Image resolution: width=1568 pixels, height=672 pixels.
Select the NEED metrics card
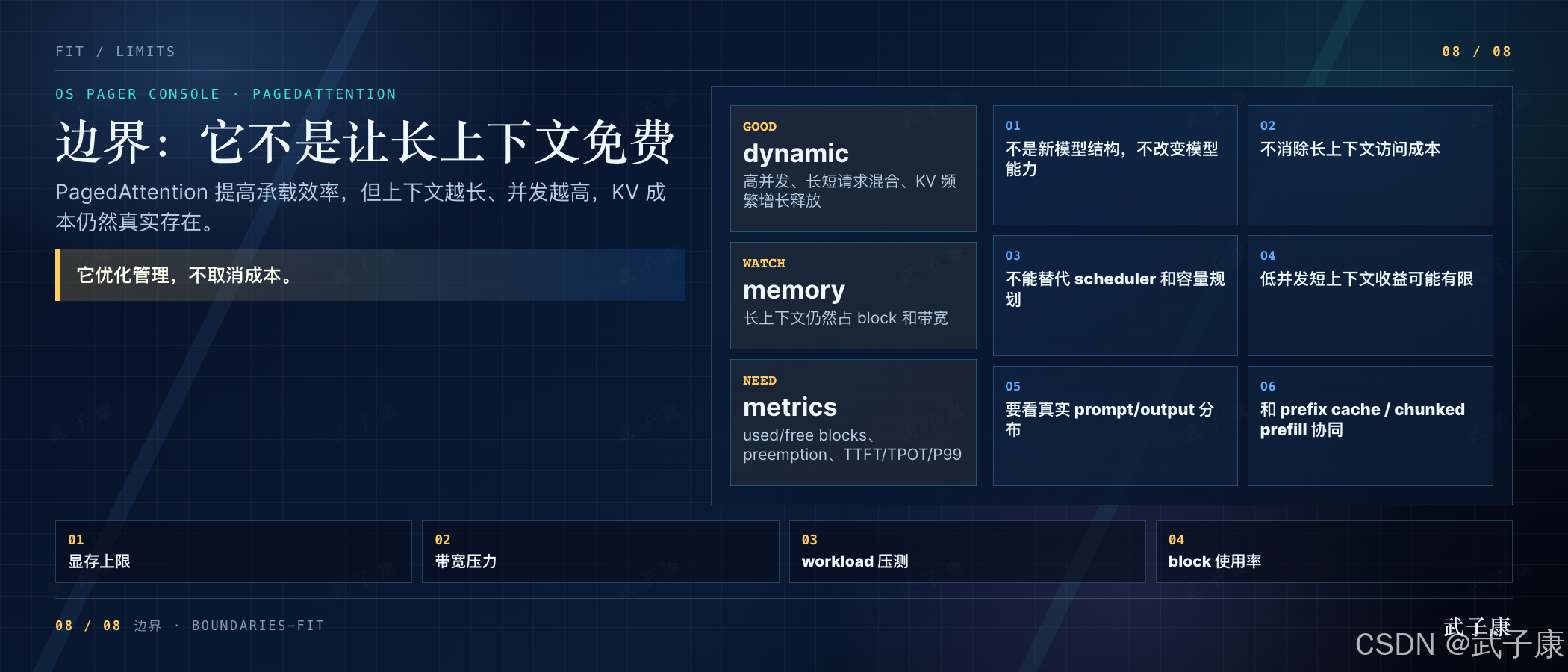(x=853, y=422)
